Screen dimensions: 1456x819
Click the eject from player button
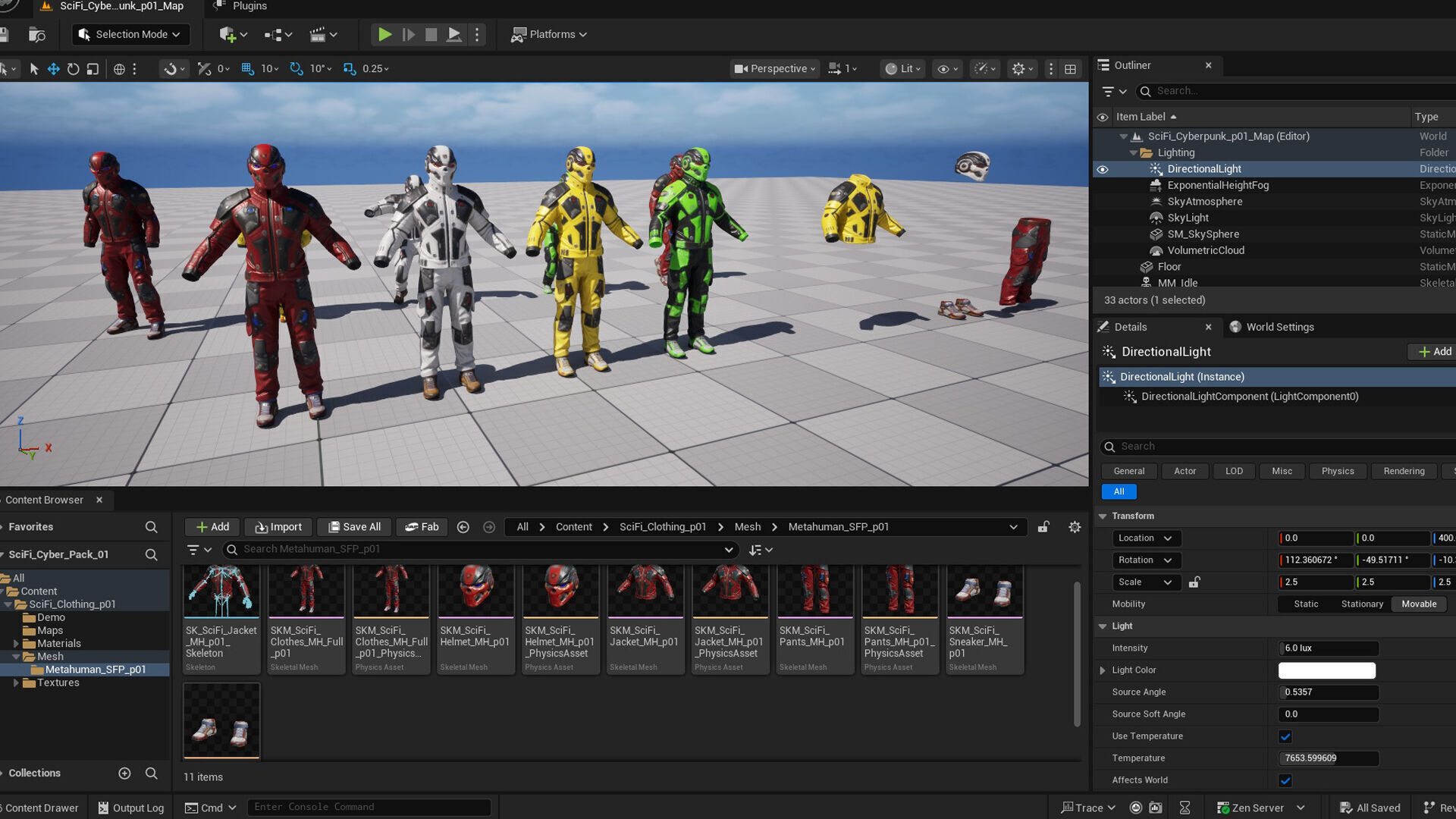454,34
